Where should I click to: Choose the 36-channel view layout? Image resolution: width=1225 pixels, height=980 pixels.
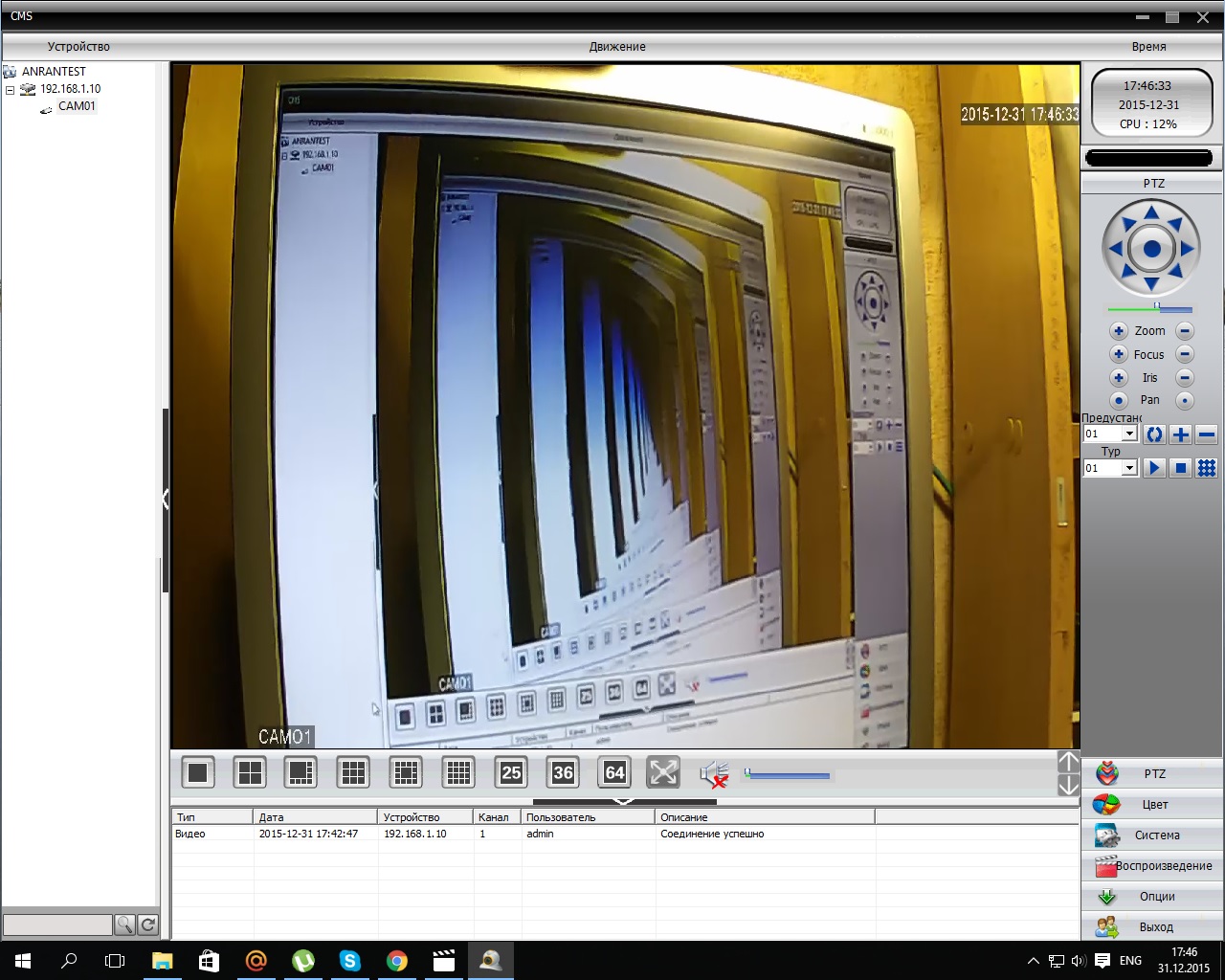click(x=563, y=772)
